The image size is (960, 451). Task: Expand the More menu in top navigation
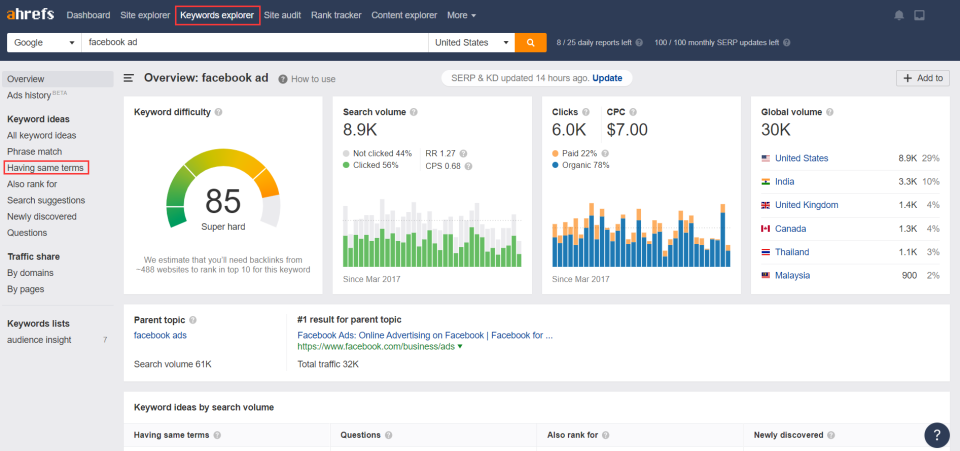point(462,15)
